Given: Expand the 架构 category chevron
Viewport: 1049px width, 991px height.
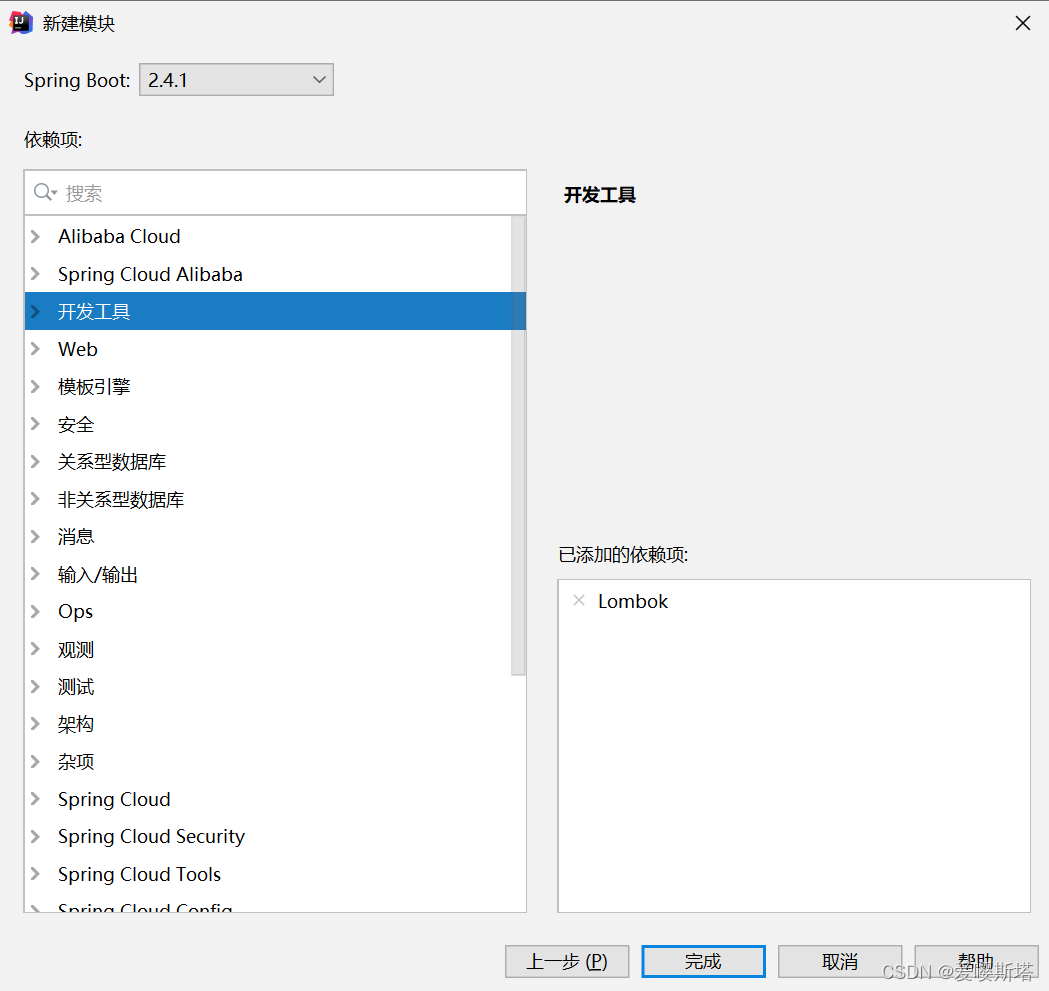Looking at the screenshot, I should pos(35,723).
